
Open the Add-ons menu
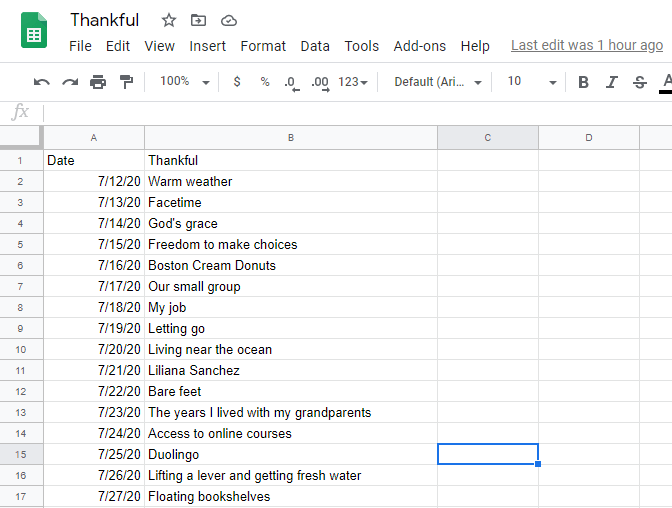pyautogui.click(x=420, y=46)
